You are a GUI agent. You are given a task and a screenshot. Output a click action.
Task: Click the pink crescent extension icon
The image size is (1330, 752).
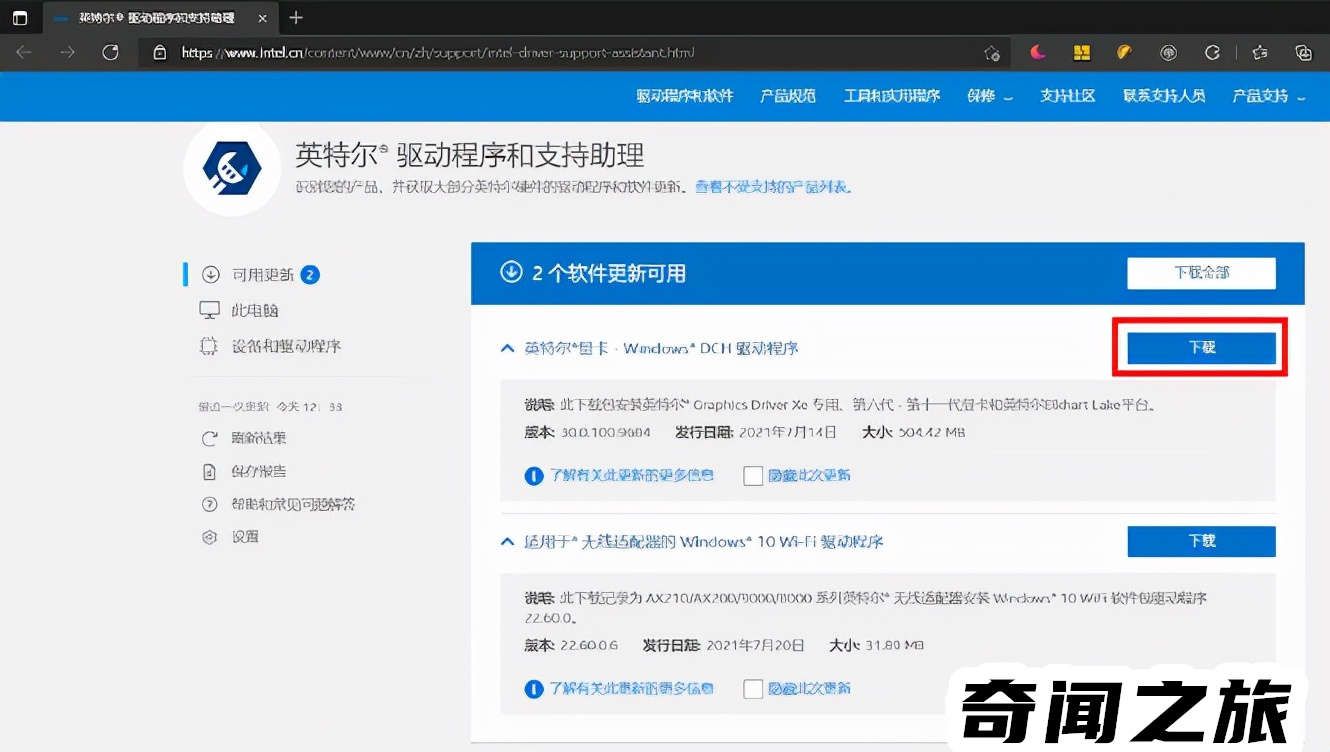pyautogui.click(x=1038, y=53)
